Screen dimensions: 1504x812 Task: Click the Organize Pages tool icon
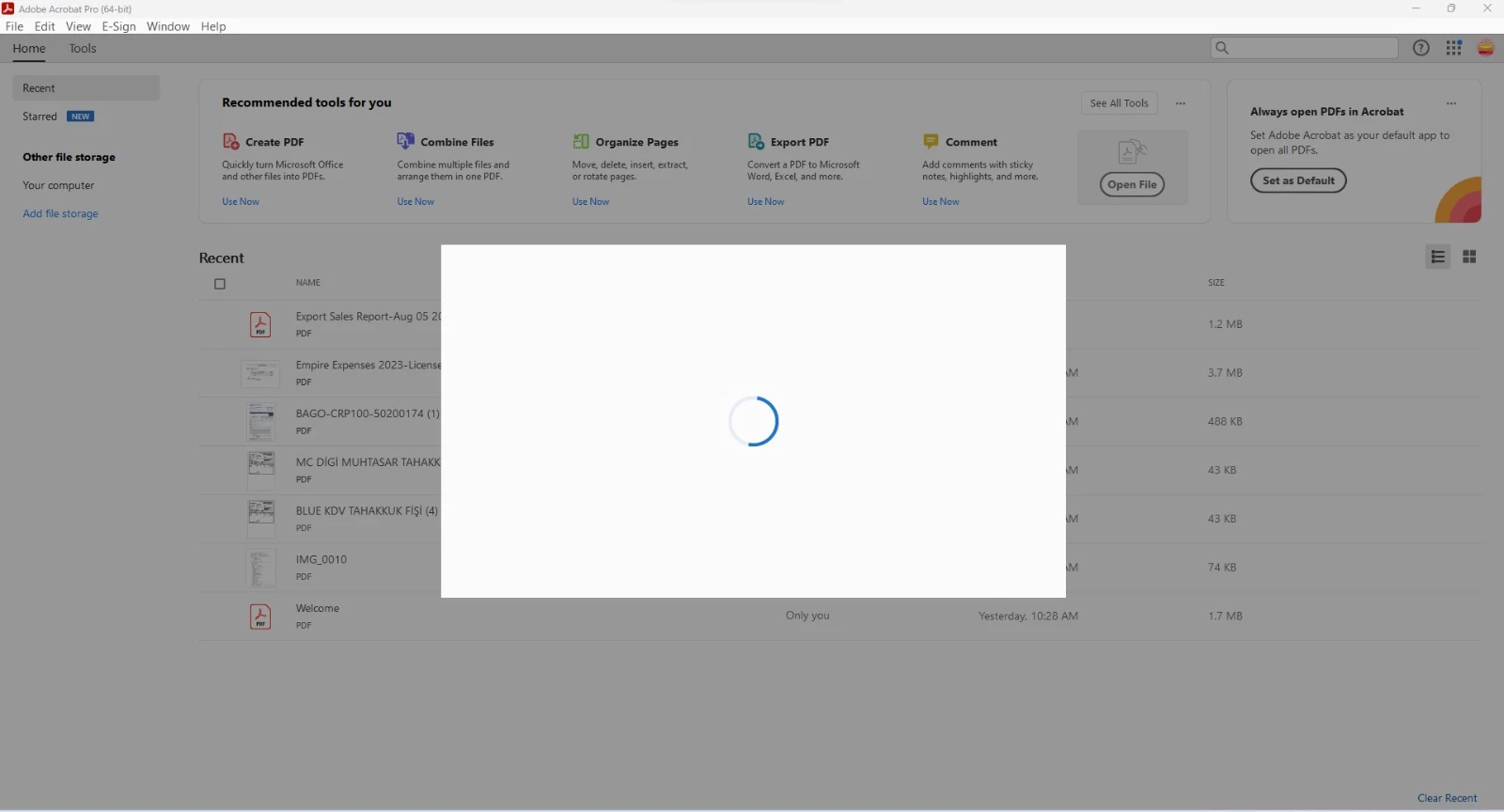[581, 141]
